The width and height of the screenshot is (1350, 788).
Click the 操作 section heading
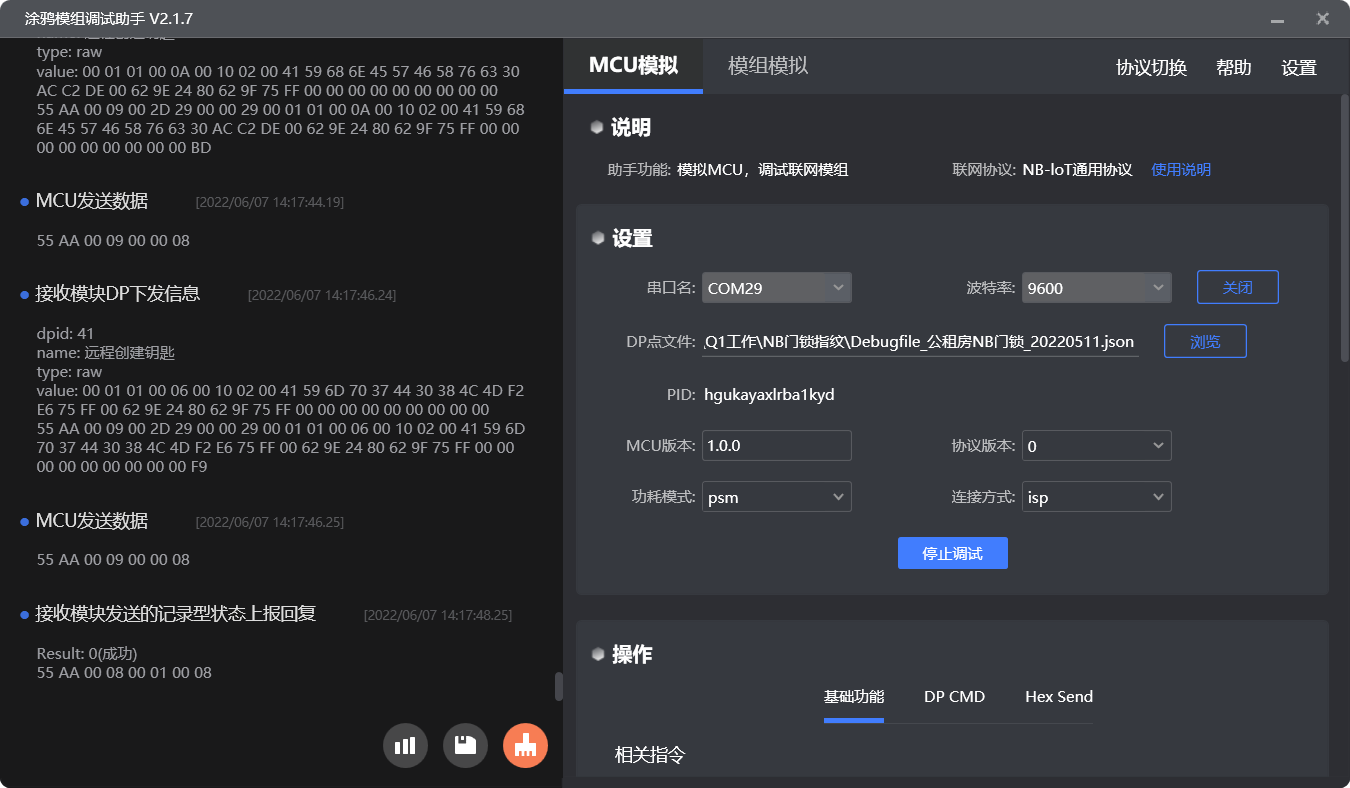tap(632, 655)
